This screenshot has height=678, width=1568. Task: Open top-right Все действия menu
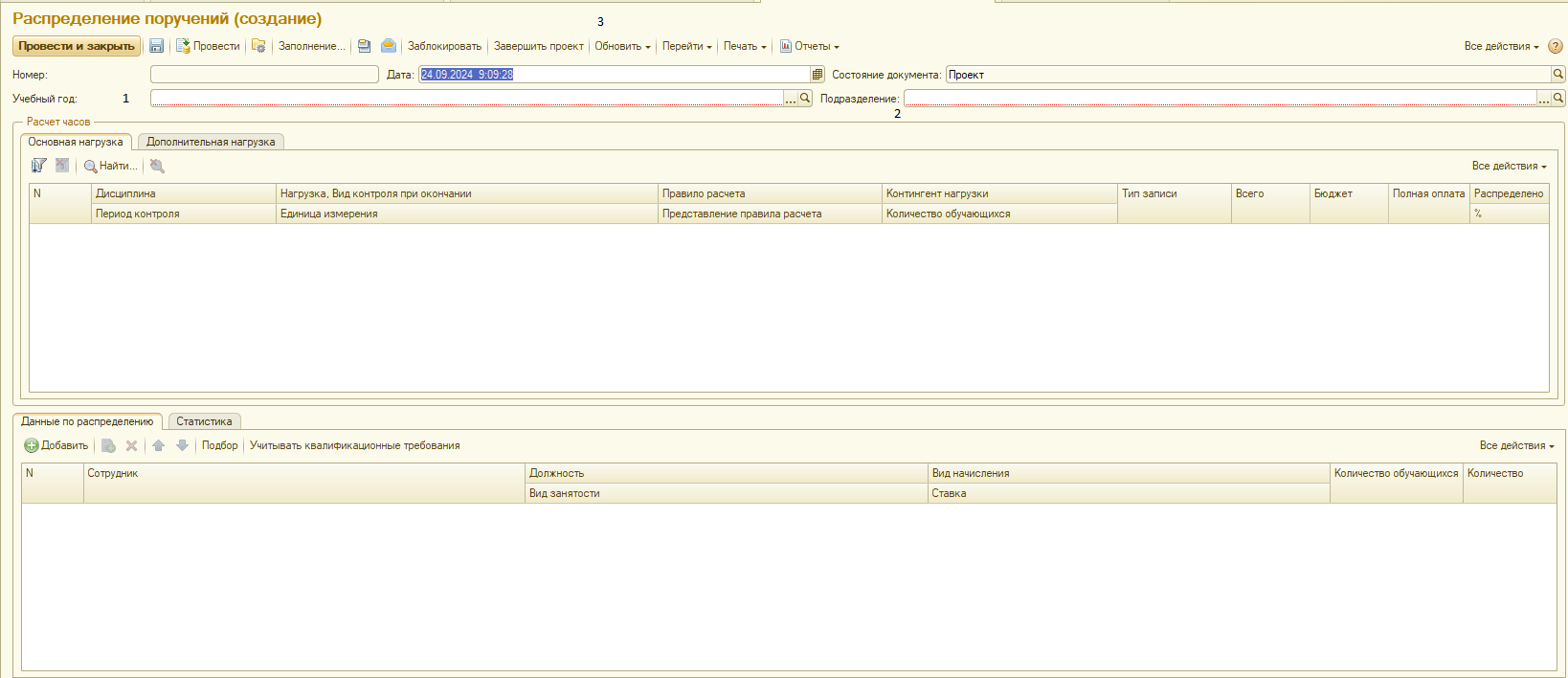click(x=1501, y=46)
